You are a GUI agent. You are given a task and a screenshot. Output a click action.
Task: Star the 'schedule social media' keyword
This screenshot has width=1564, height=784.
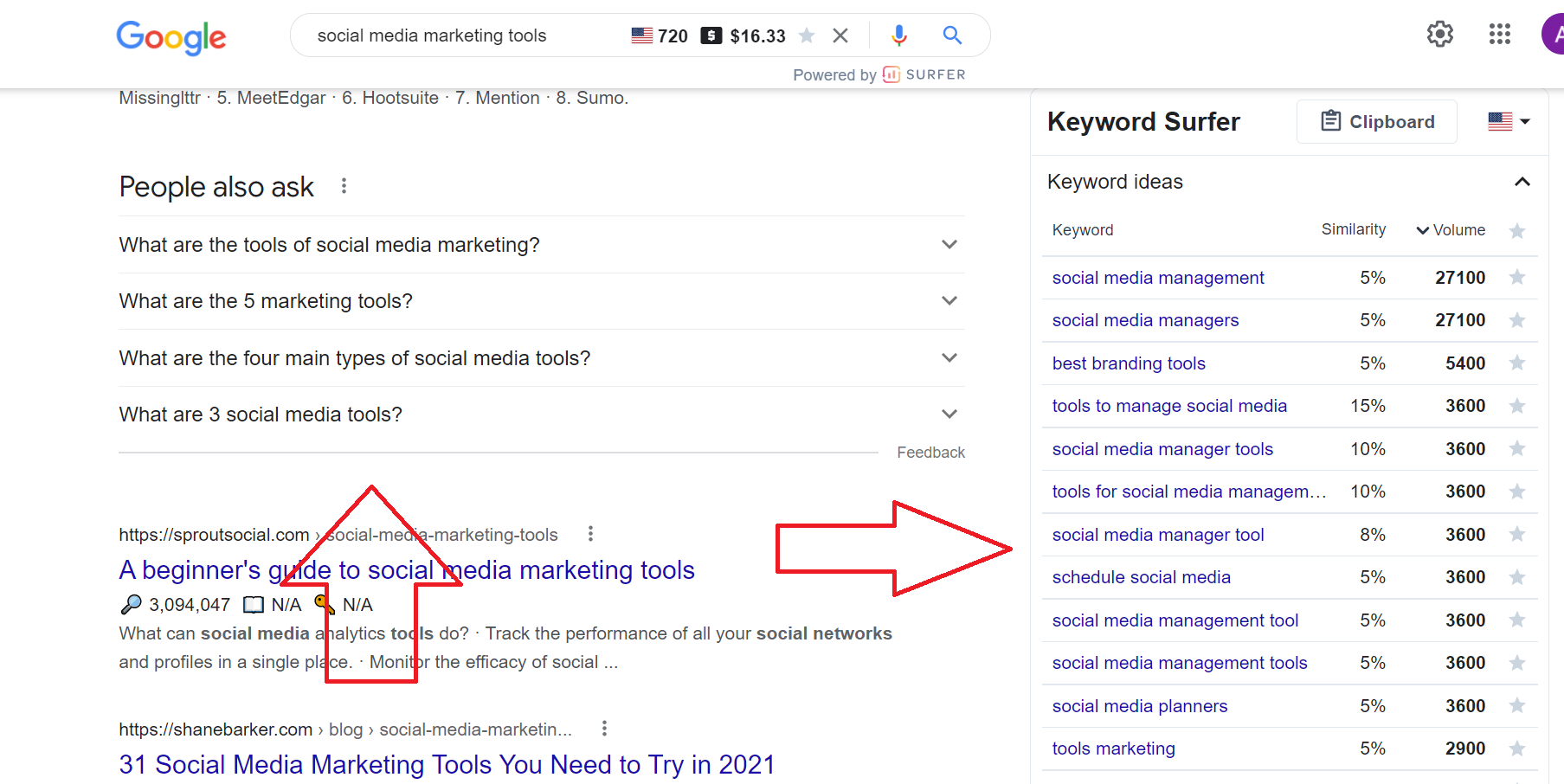(x=1516, y=577)
